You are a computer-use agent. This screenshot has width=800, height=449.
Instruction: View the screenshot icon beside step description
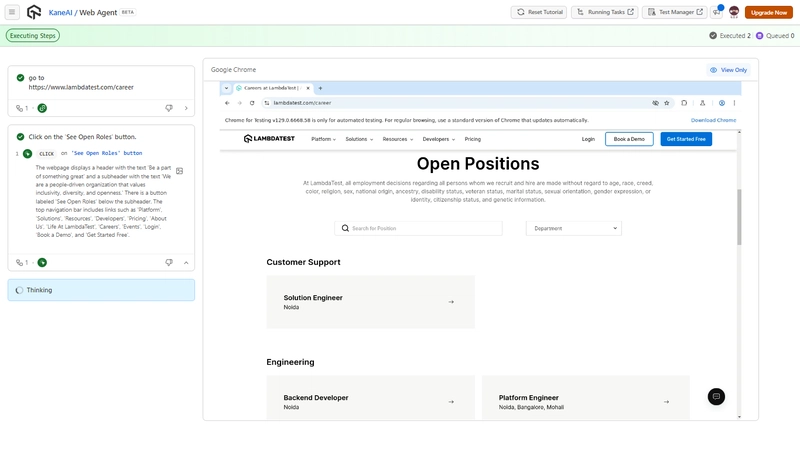180,171
